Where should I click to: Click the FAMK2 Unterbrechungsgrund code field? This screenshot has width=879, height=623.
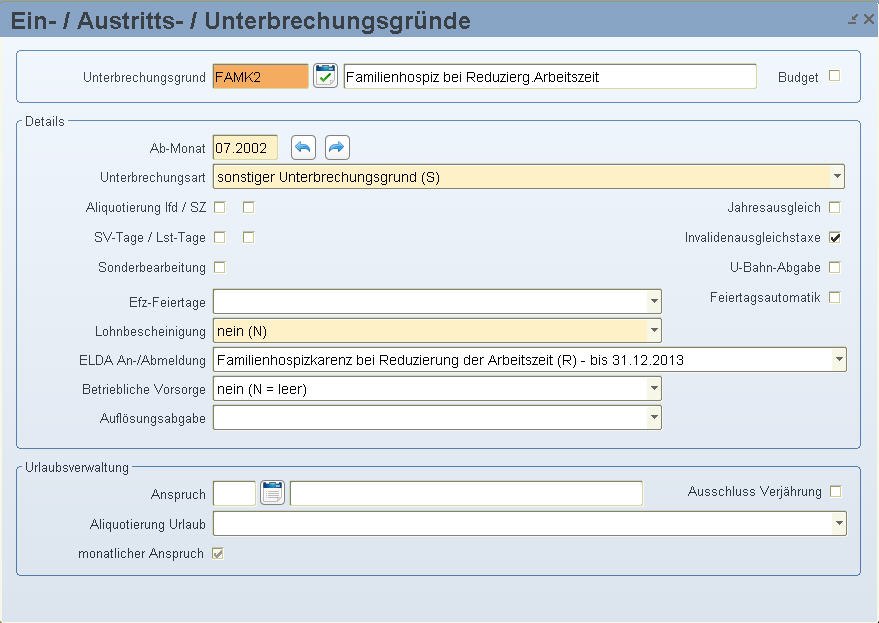pos(261,76)
